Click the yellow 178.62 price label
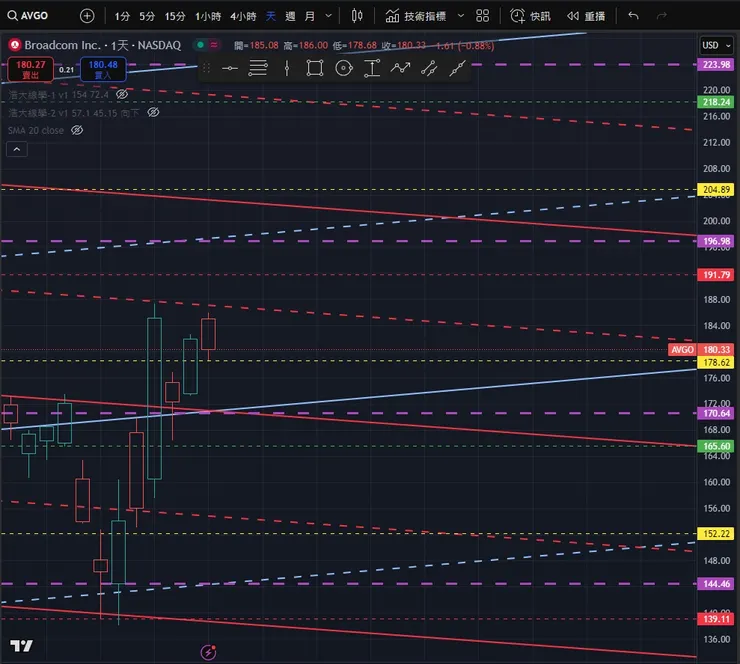Image resolution: width=740 pixels, height=664 pixels. point(716,362)
